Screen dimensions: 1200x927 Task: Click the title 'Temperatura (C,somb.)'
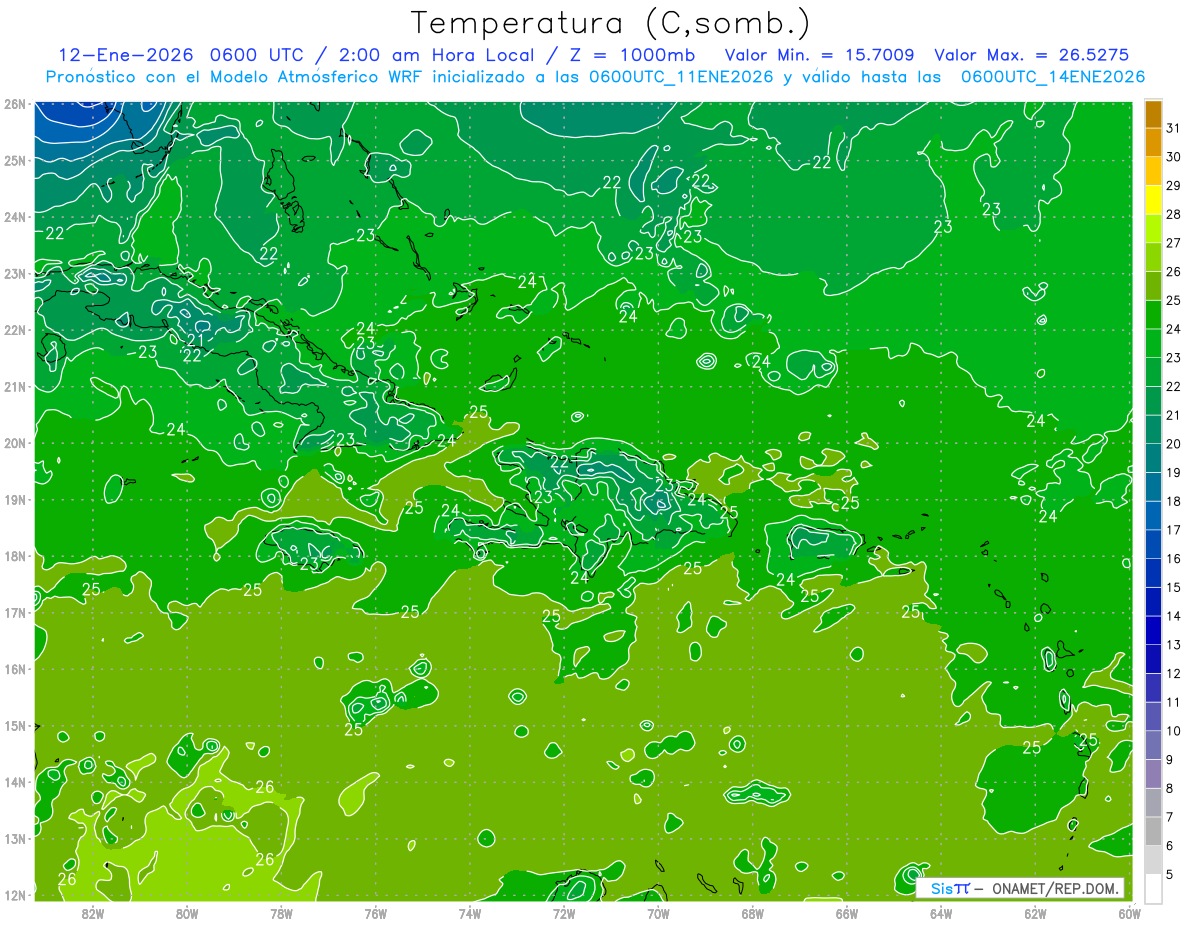(611, 23)
